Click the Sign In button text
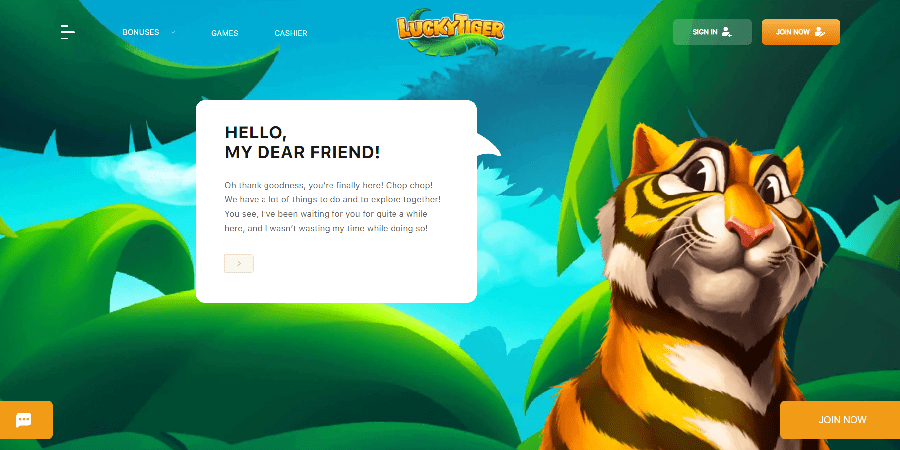This screenshot has height=450, width=900. tap(705, 32)
